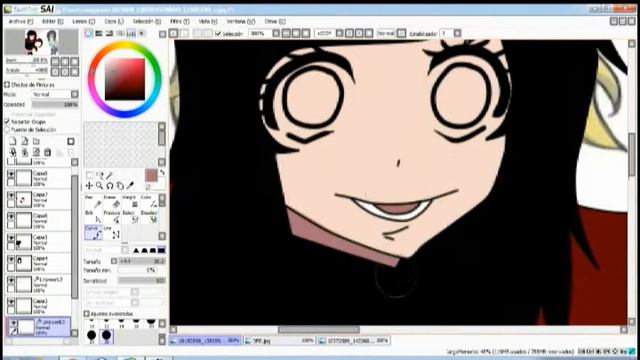Screen dimensions: 640x360
Task: Pick the flattest brush edge shape
Action: point(162,250)
